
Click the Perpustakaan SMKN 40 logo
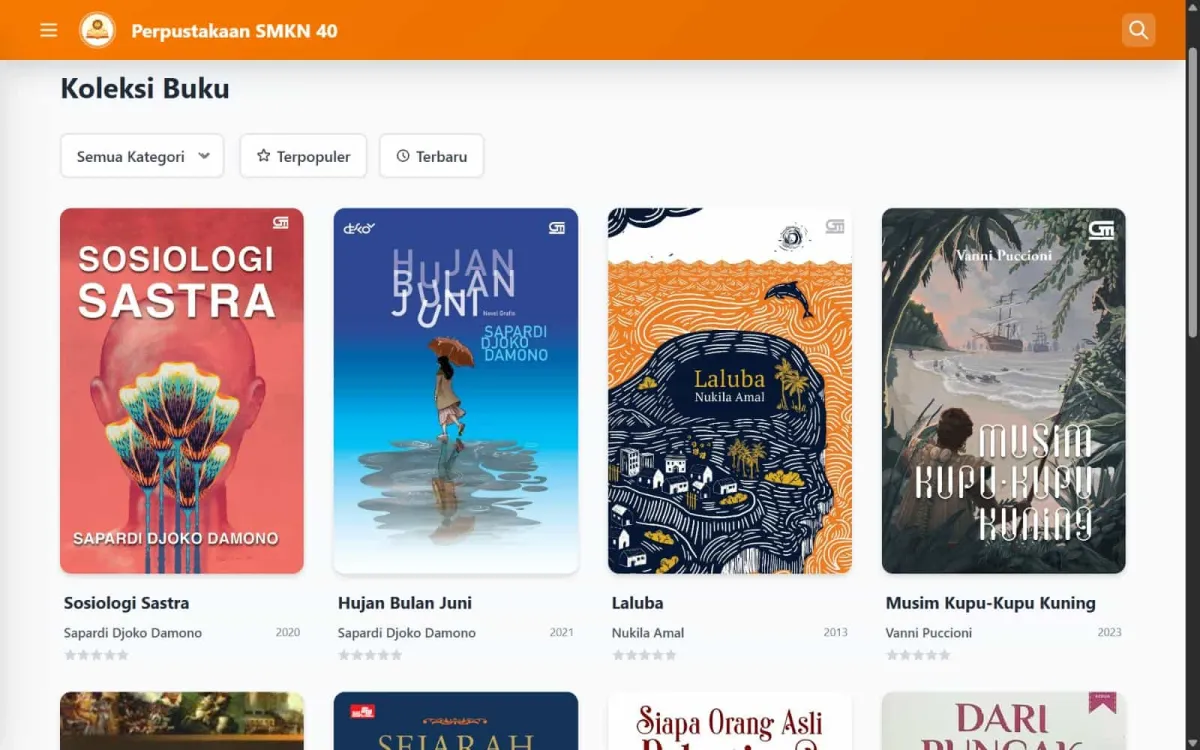(97, 30)
